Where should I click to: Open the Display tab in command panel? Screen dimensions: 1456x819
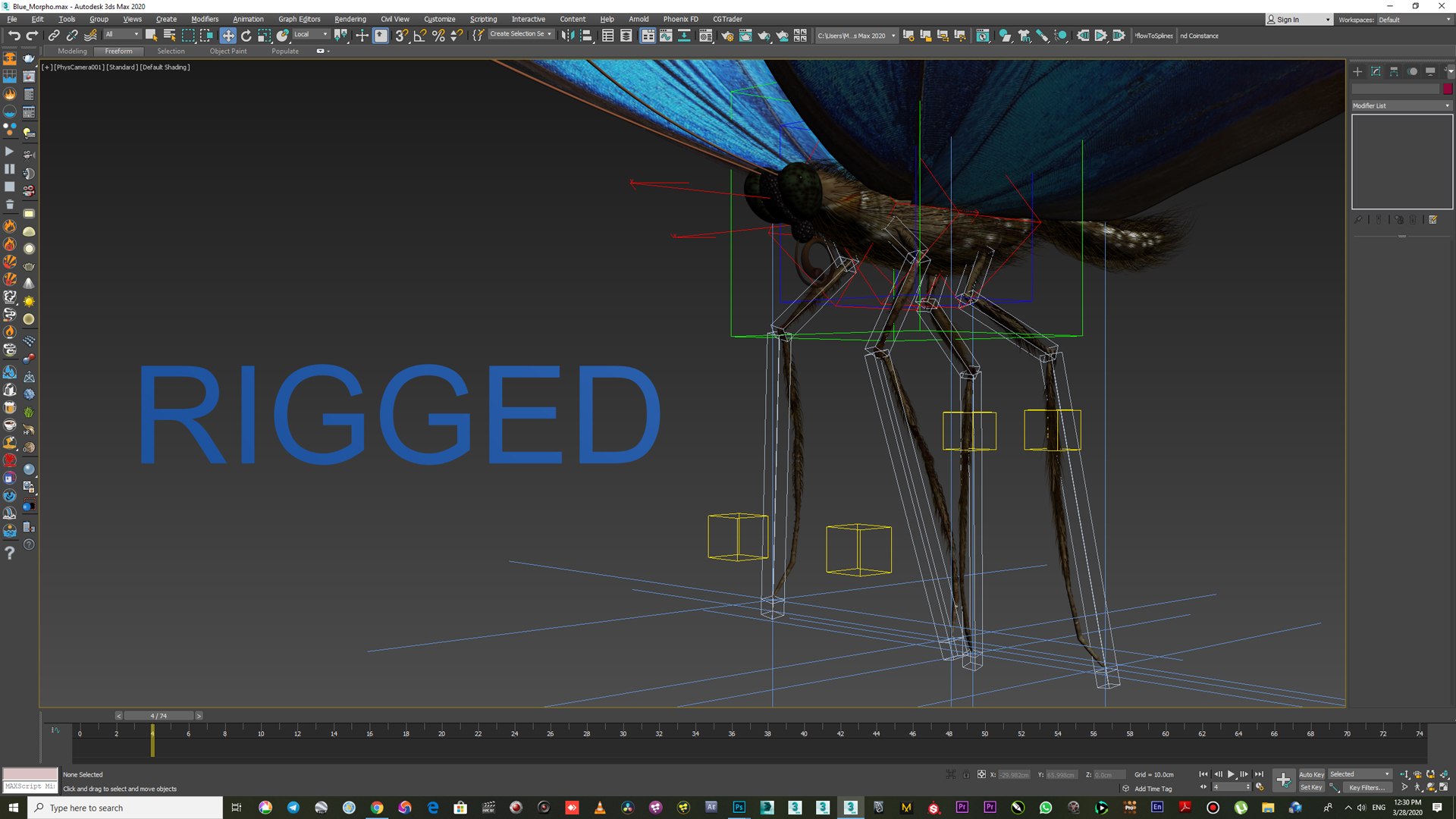[x=1430, y=71]
